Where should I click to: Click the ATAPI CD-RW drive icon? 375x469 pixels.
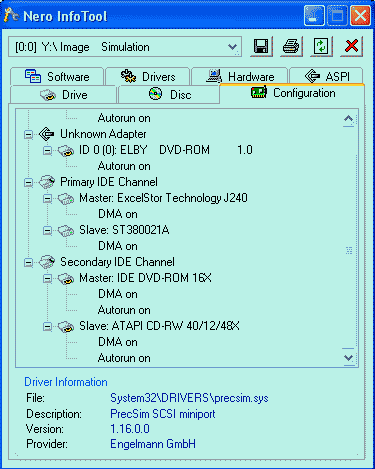66,326
